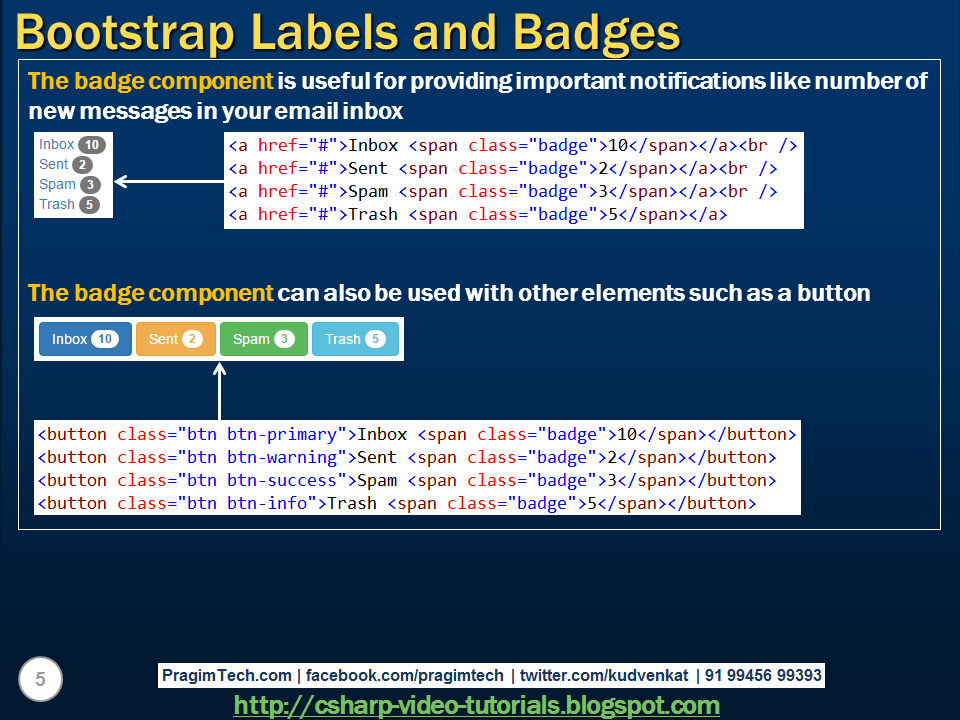Open the Sent link in the email list
Image resolution: width=960 pixels, height=720 pixels.
52,164
